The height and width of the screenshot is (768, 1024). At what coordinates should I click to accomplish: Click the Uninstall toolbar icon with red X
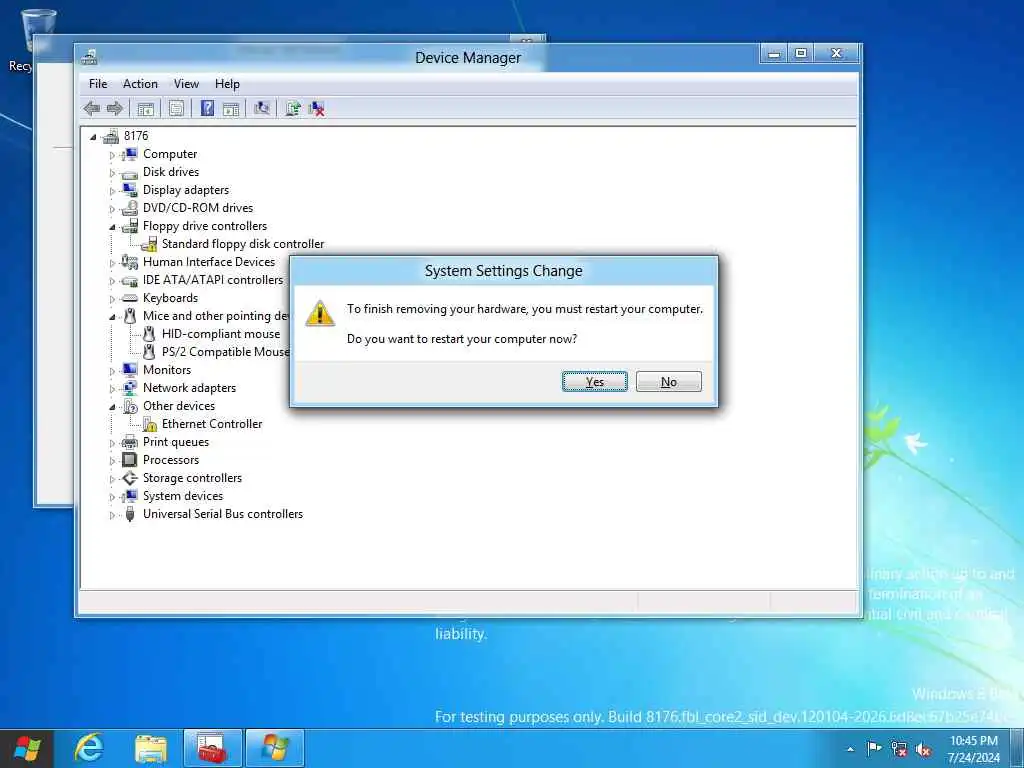(x=317, y=109)
